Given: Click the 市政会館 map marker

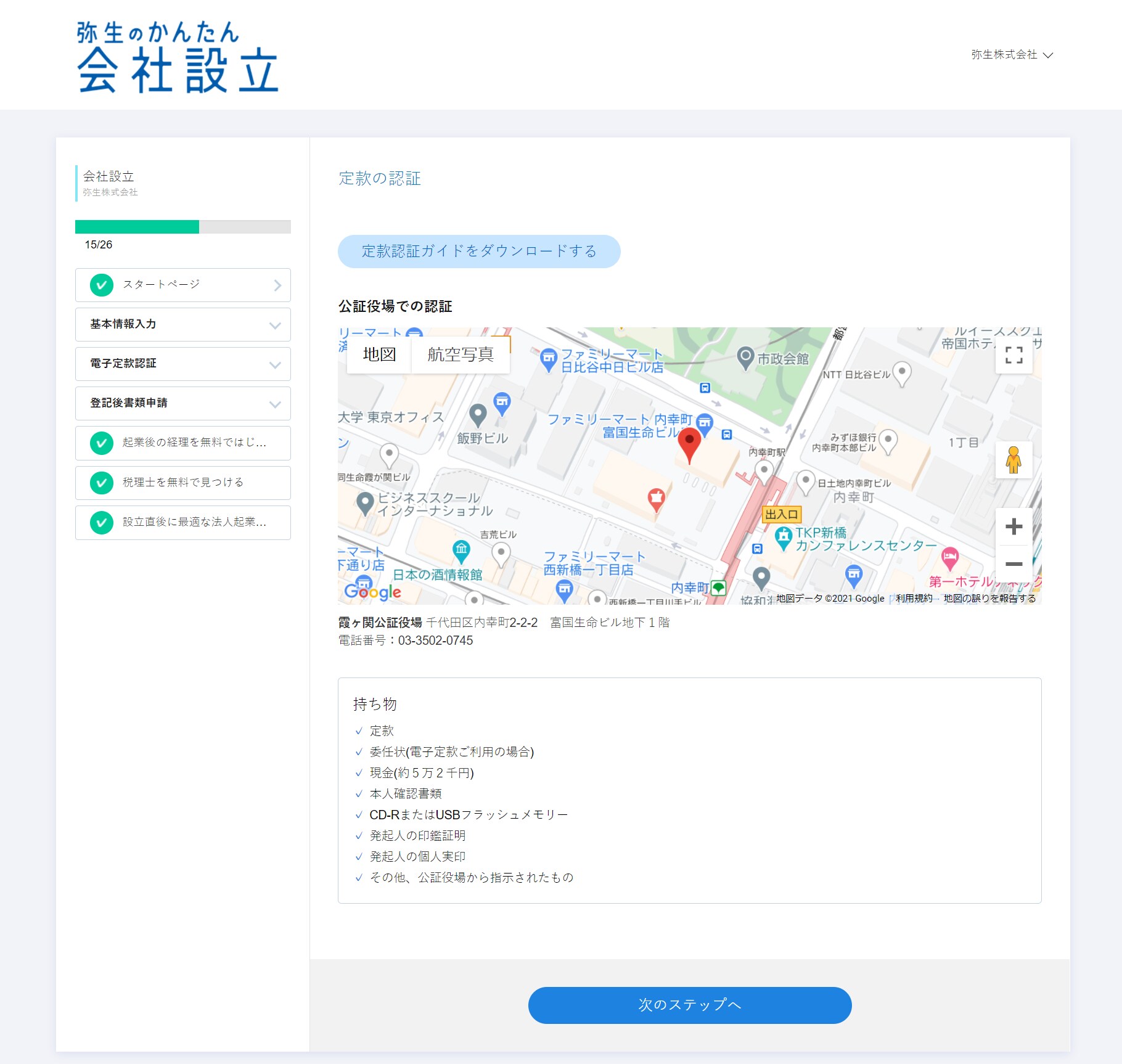Looking at the screenshot, I should pyautogui.click(x=746, y=358).
